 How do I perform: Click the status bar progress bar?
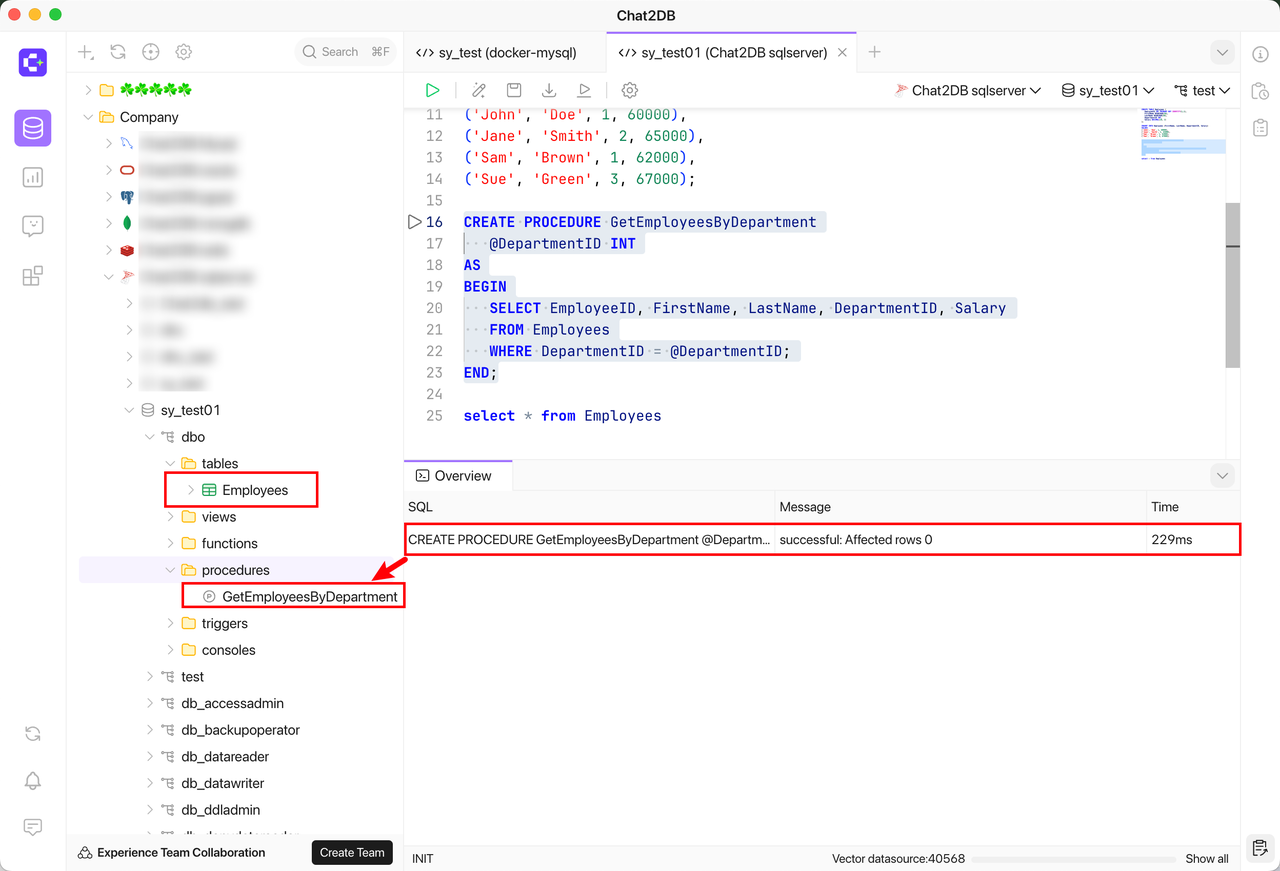(x=1072, y=859)
